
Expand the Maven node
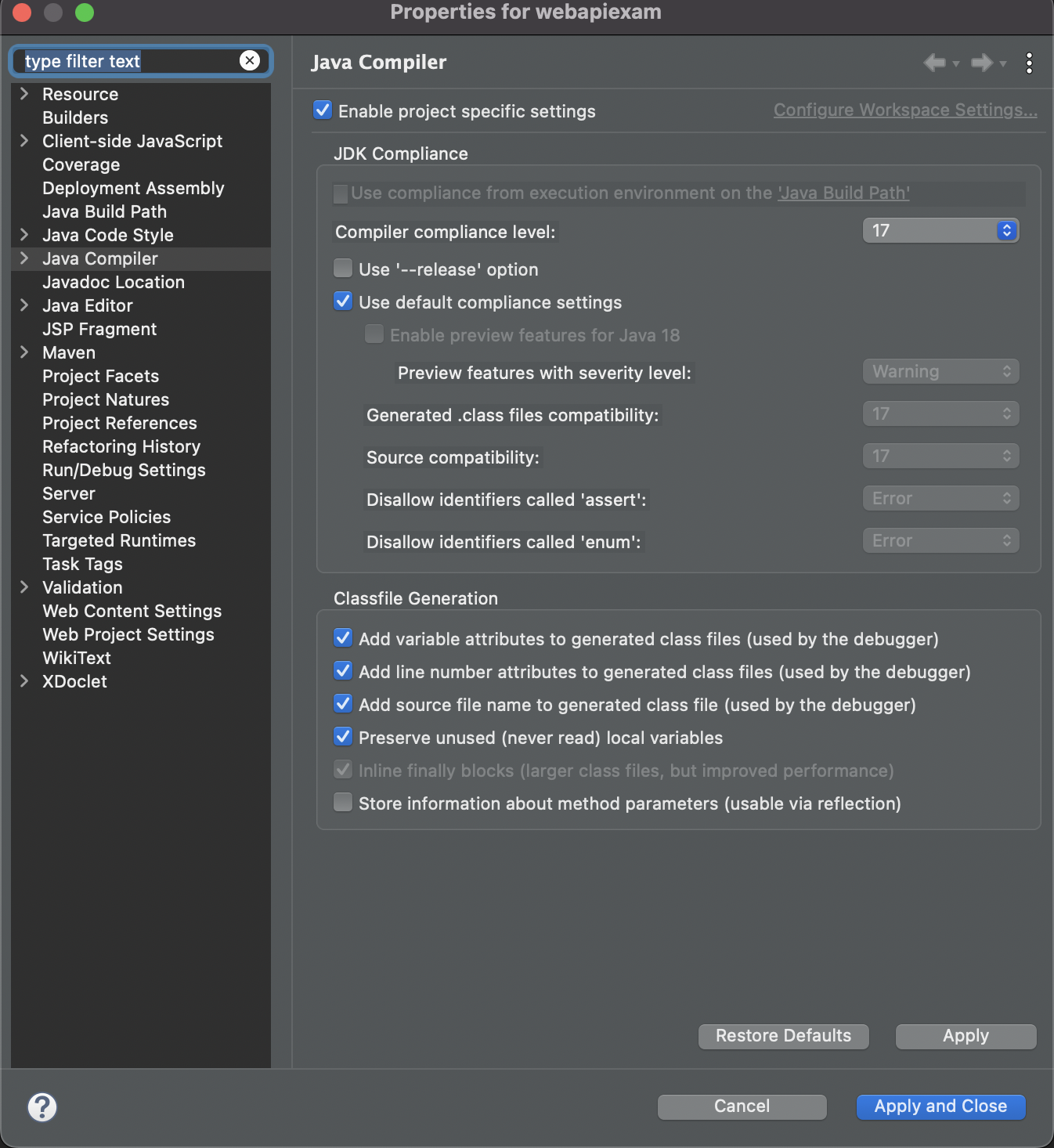[24, 352]
